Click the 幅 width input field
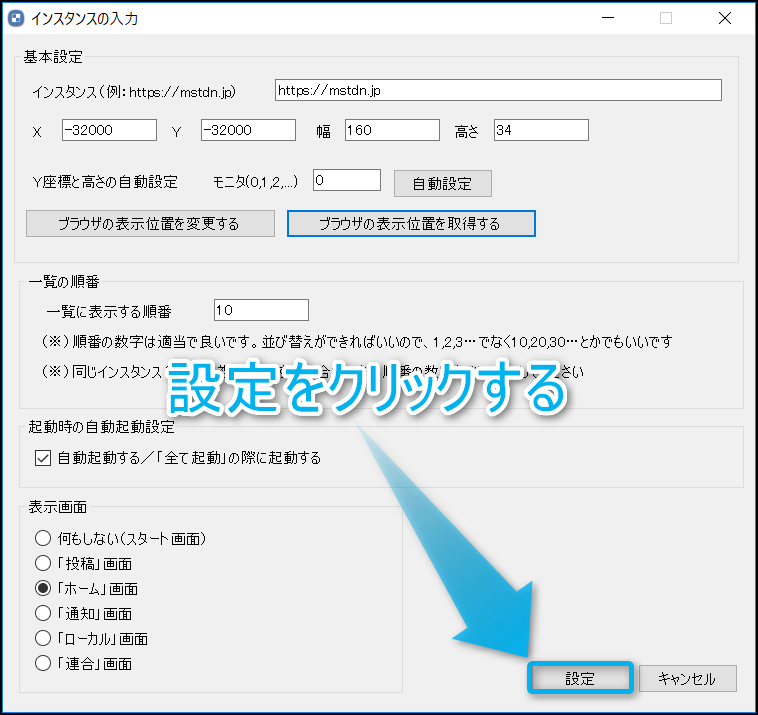This screenshot has width=758, height=715. [x=392, y=130]
